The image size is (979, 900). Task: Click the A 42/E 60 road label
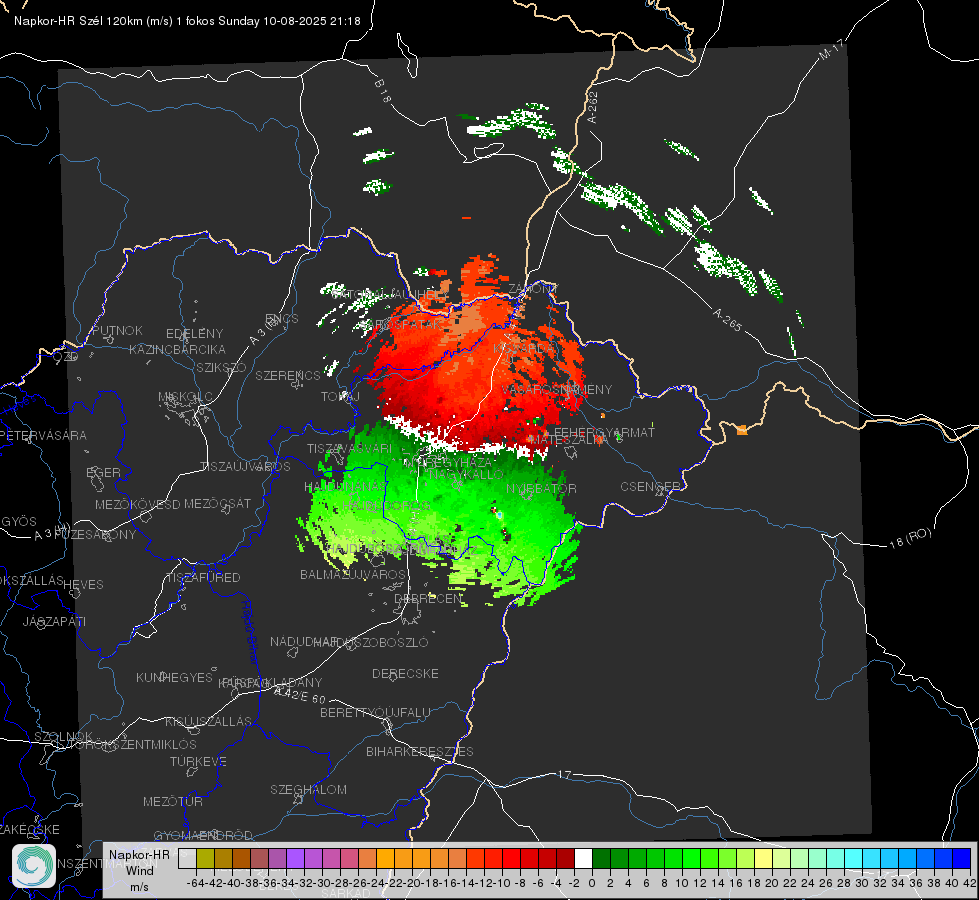pos(300,695)
